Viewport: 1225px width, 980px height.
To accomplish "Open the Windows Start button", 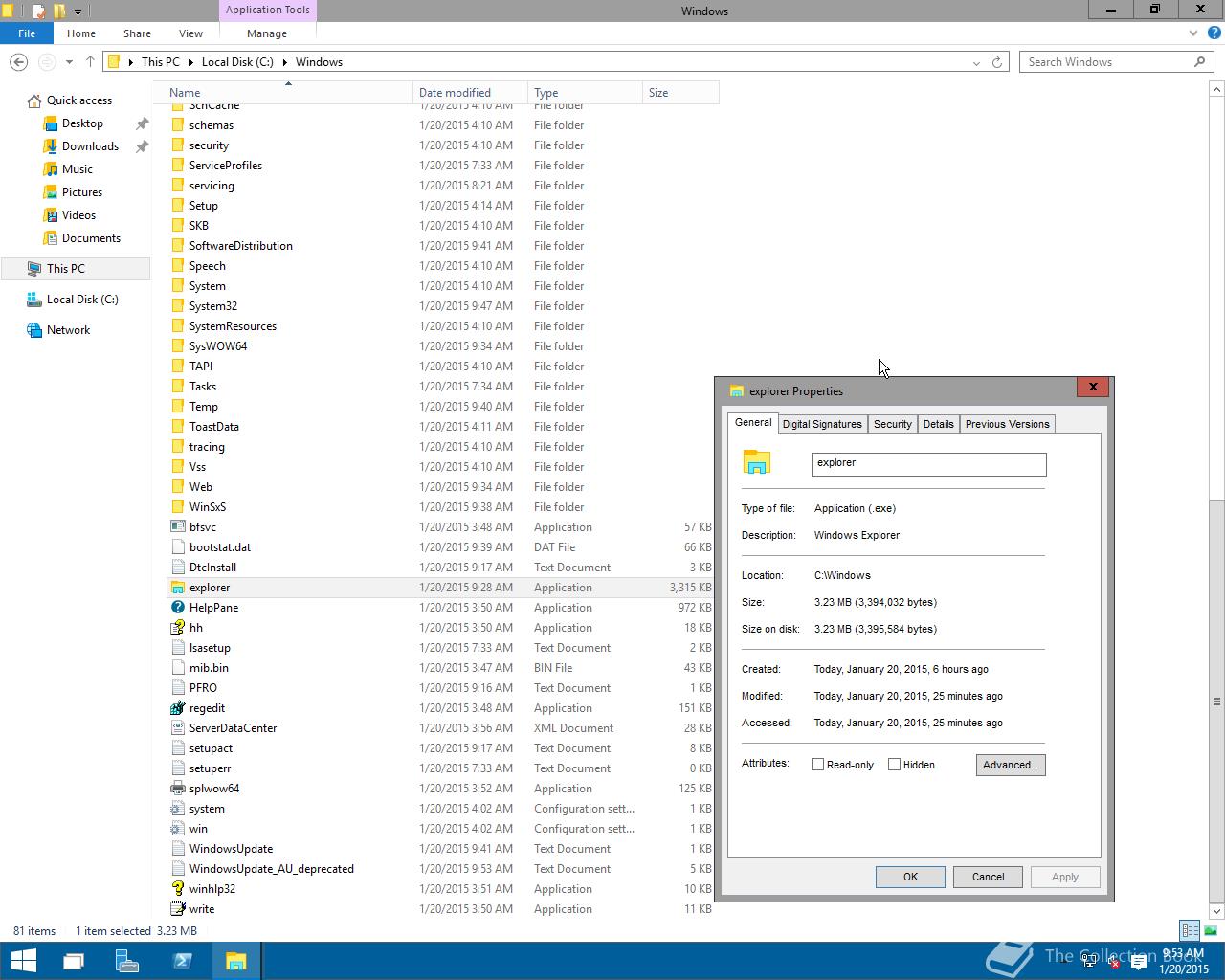I will click(x=23, y=961).
